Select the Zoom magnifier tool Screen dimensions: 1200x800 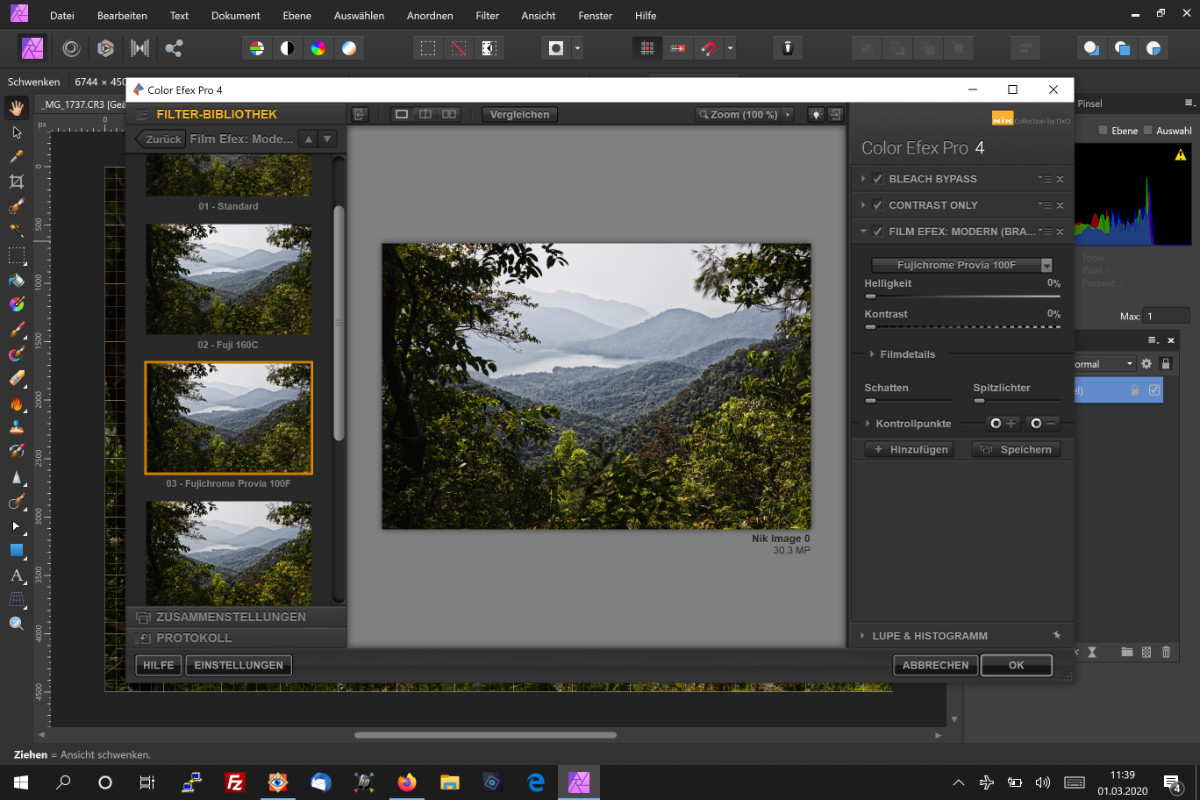pos(16,624)
